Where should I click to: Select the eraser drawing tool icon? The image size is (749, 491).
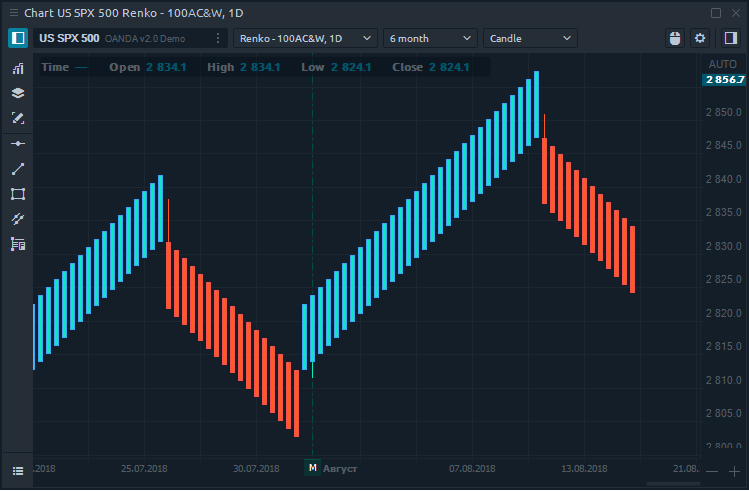tap(17, 118)
